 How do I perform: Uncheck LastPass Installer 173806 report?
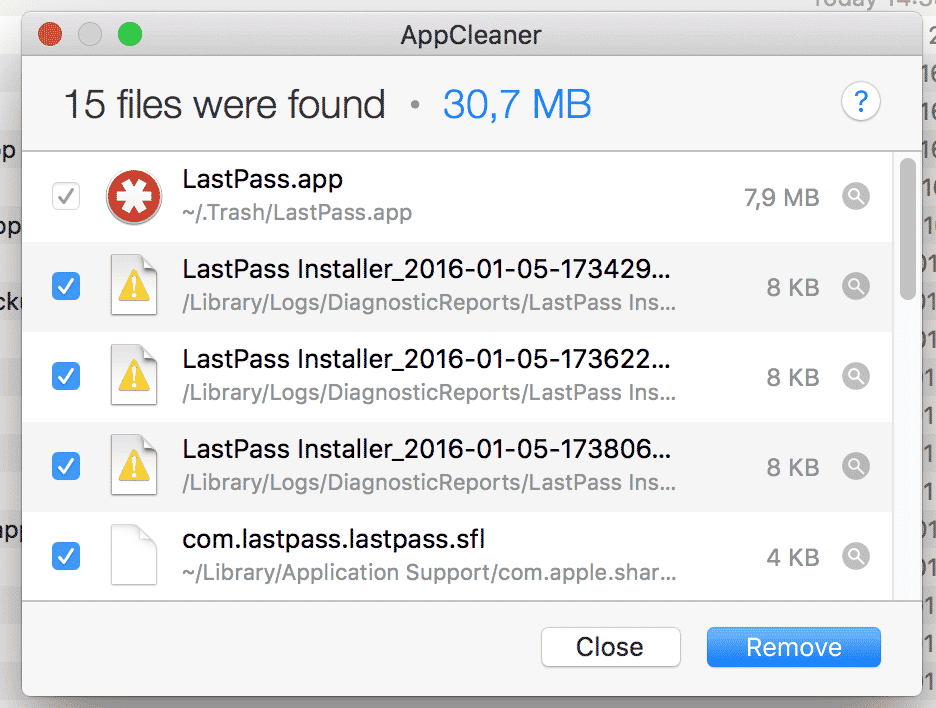point(66,466)
